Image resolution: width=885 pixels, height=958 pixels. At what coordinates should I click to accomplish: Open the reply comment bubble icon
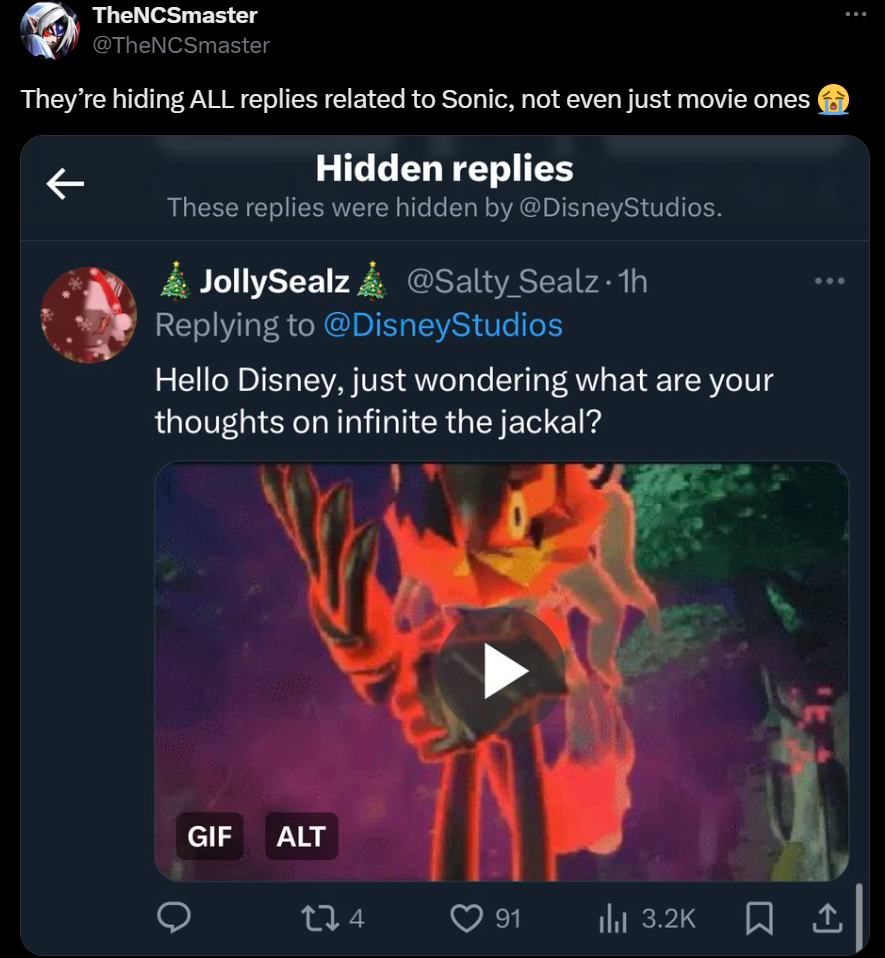[x=174, y=918]
